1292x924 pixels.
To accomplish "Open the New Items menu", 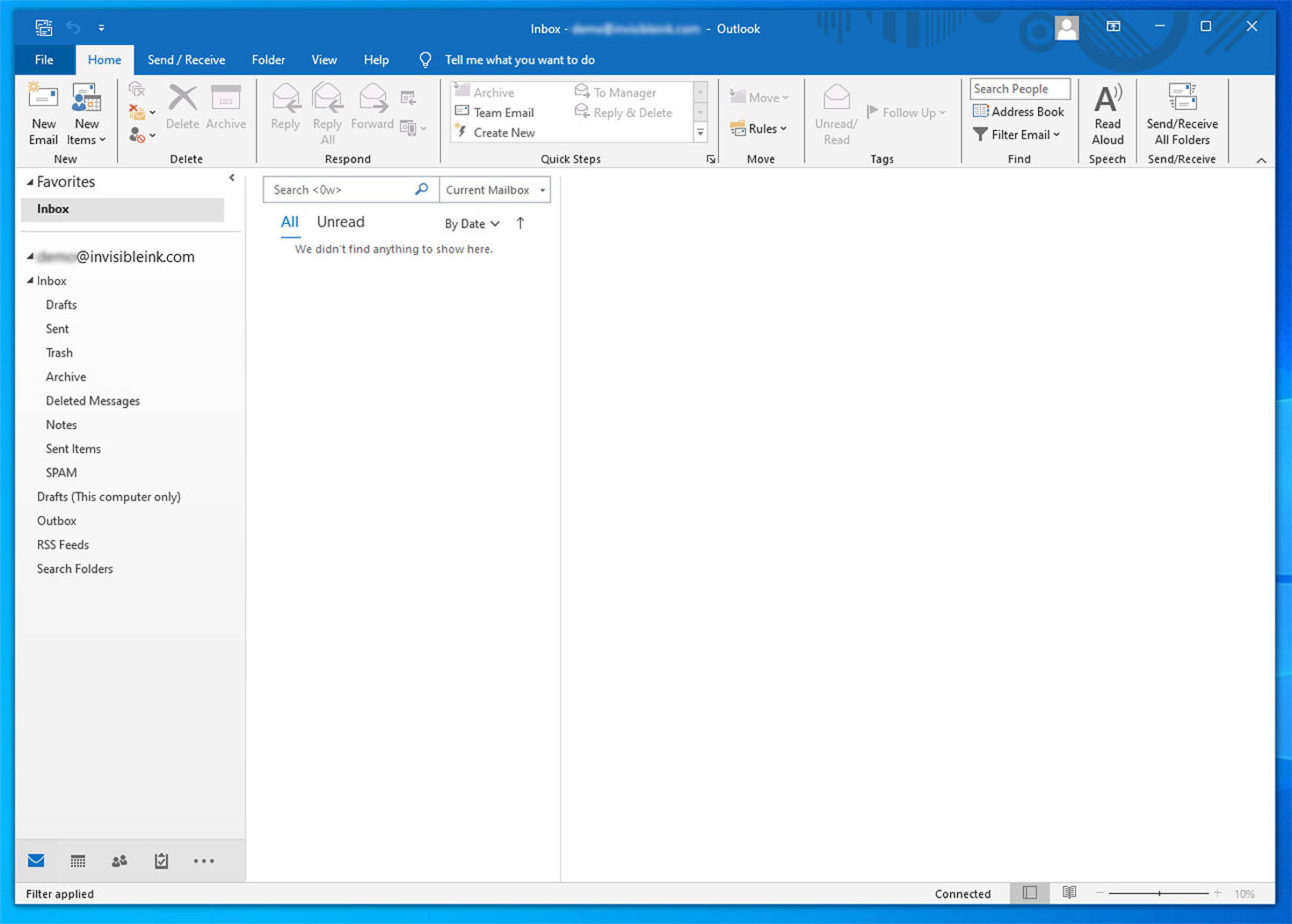I will [85, 114].
